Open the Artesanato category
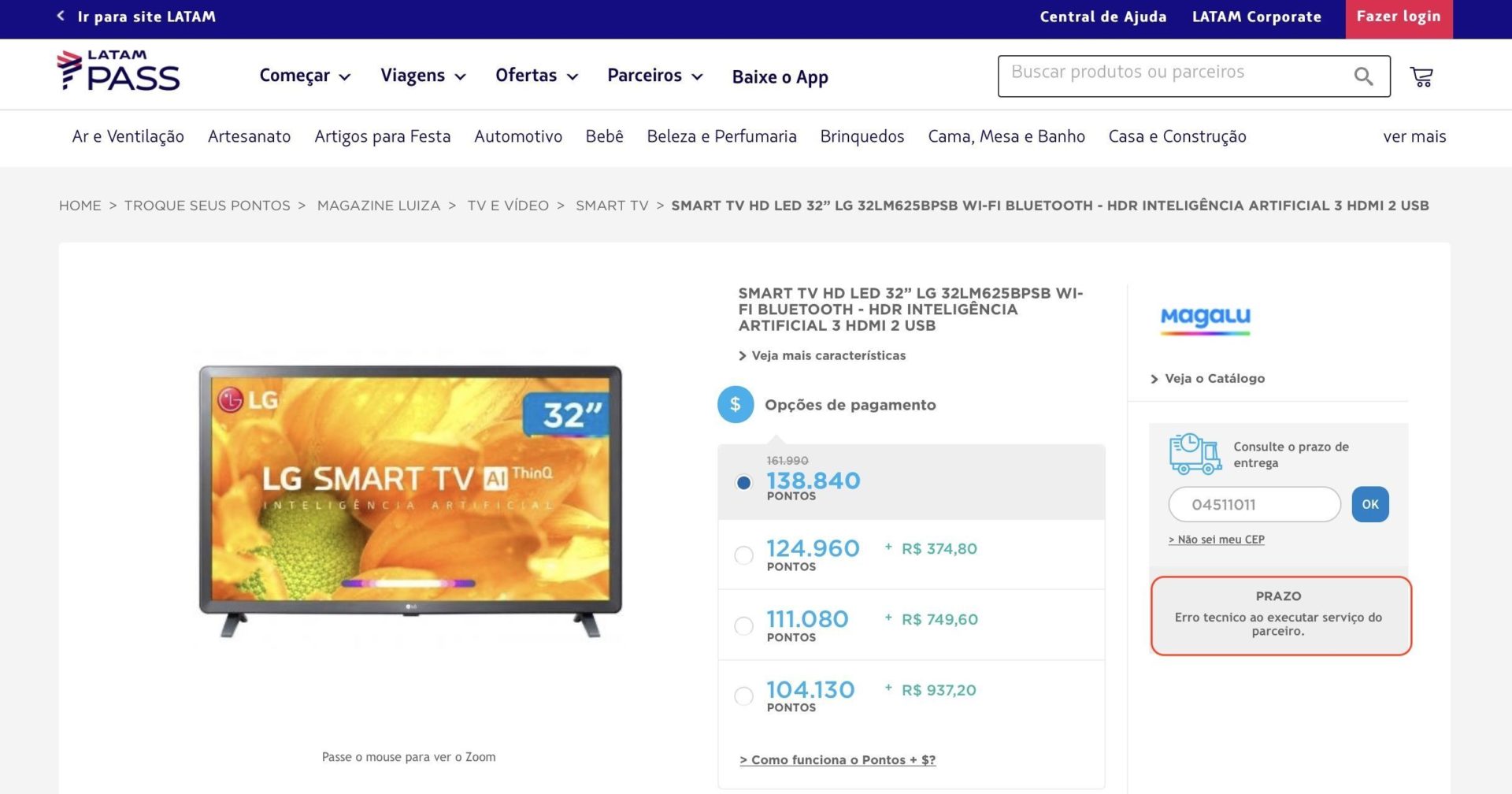The image size is (1512, 794). click(x=249, y=136)
